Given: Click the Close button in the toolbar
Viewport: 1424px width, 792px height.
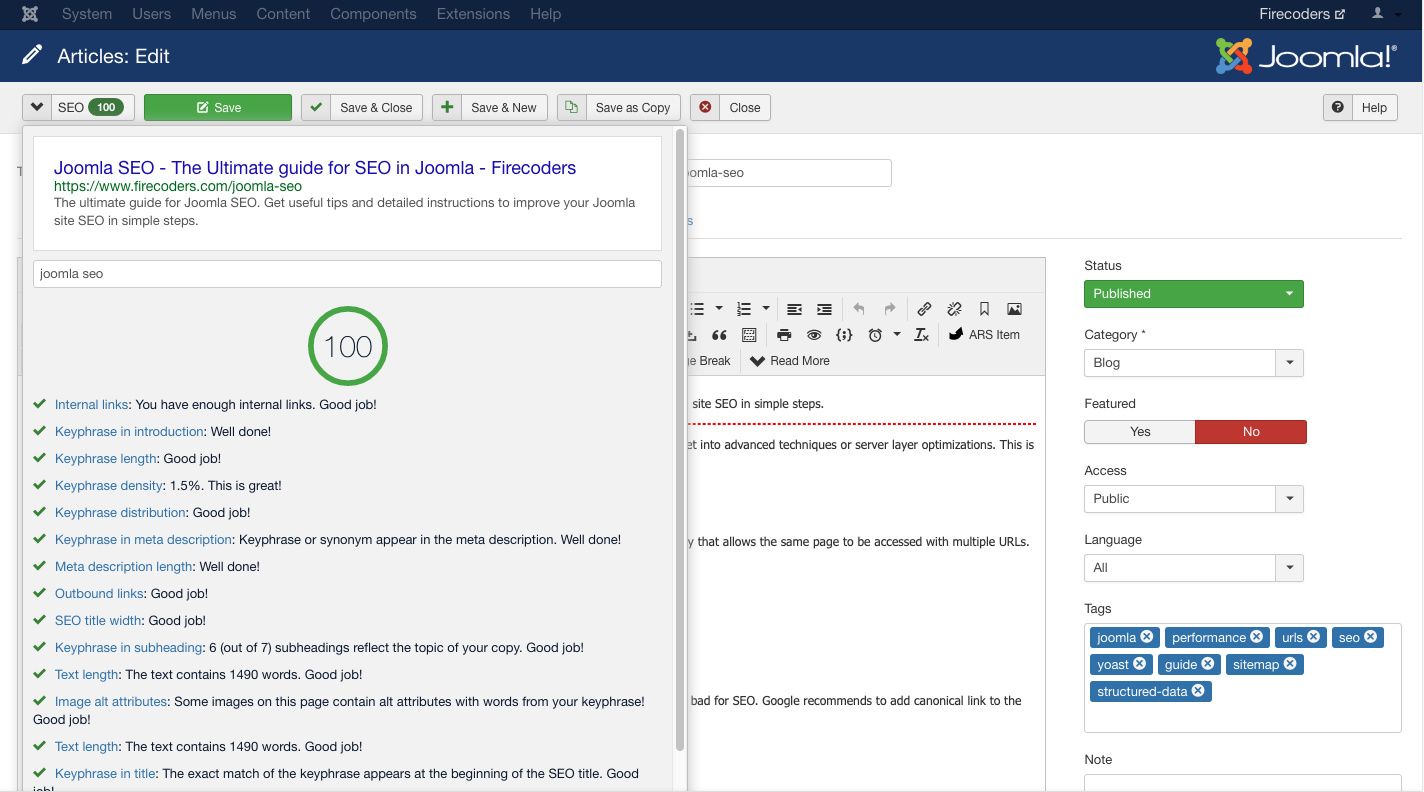Looking at the screenshot, I should tap(731, 108).
